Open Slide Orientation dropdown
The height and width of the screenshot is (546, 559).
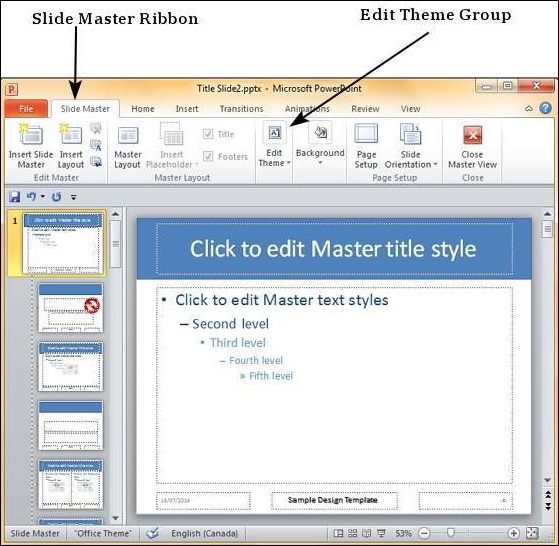[x=411, y=146]
